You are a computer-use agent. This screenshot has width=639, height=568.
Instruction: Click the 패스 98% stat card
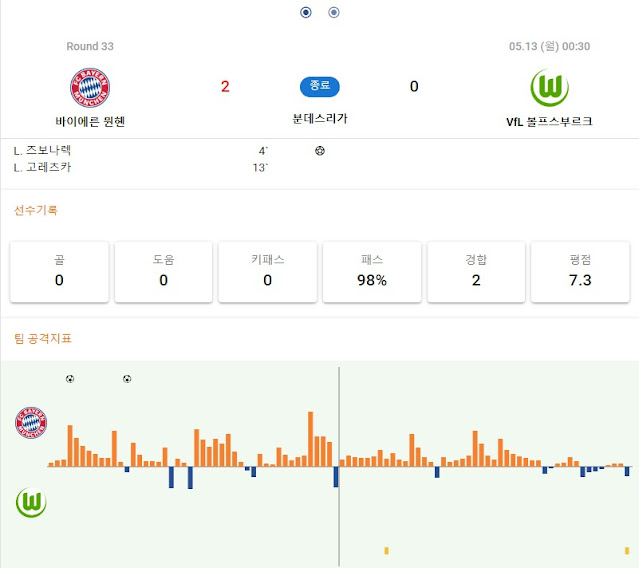(372, 272)
